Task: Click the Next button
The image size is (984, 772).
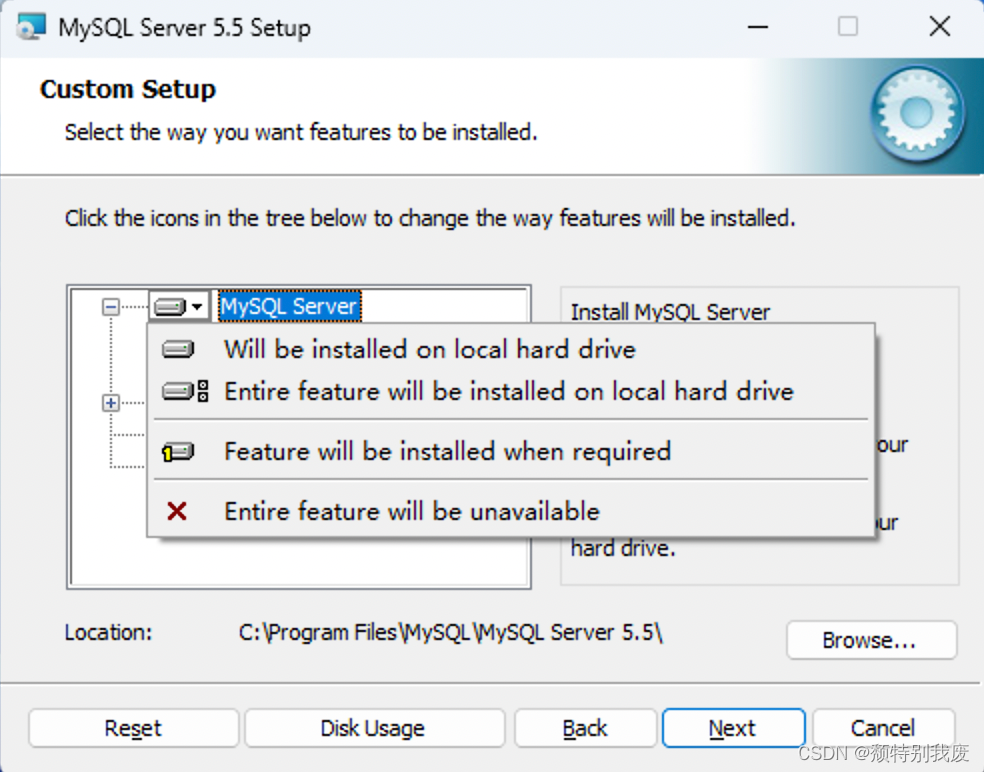Action: (733, 728)
